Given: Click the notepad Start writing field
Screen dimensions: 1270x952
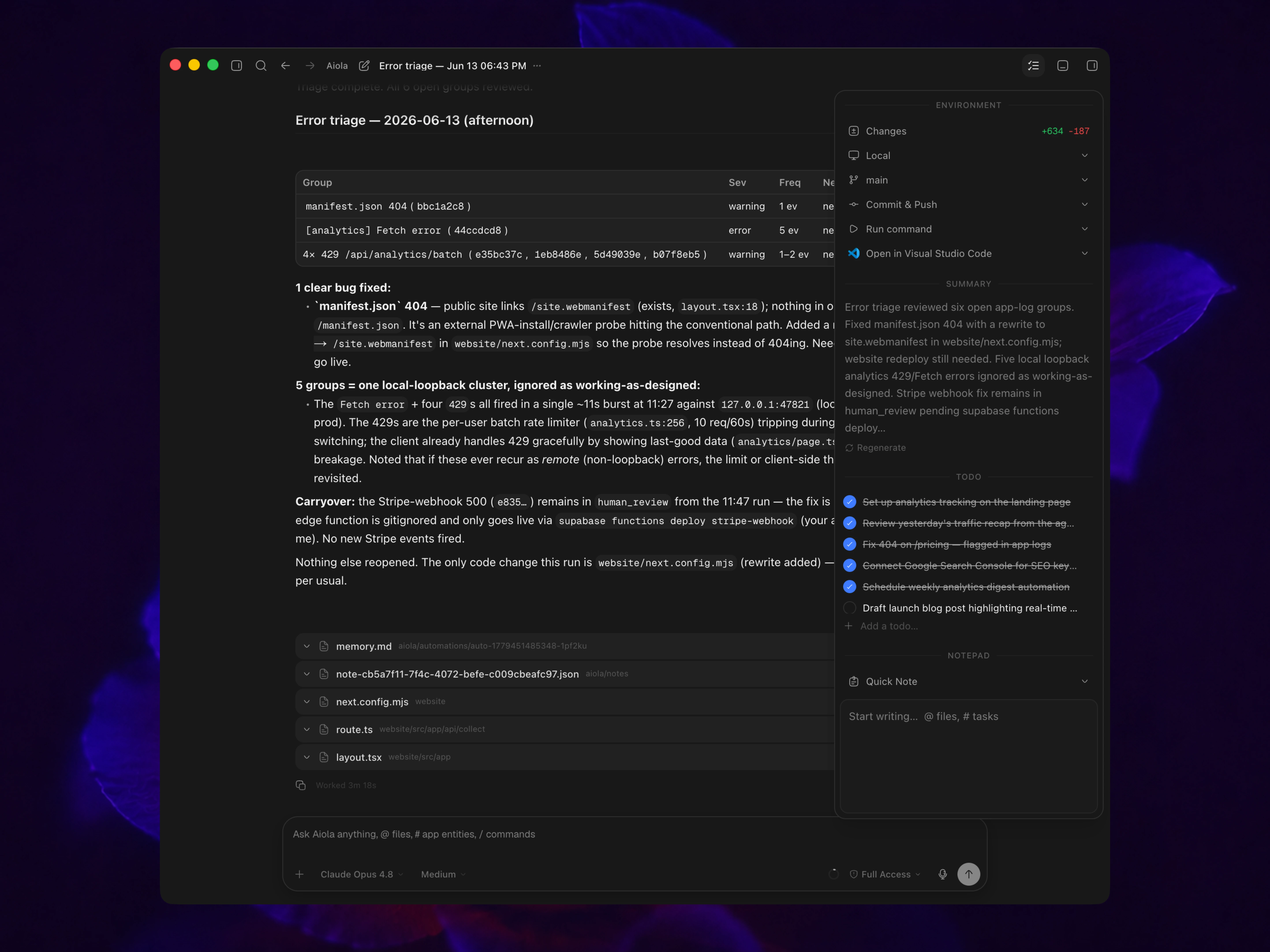Looking at the screenshot, I should (x=969, y=756).
